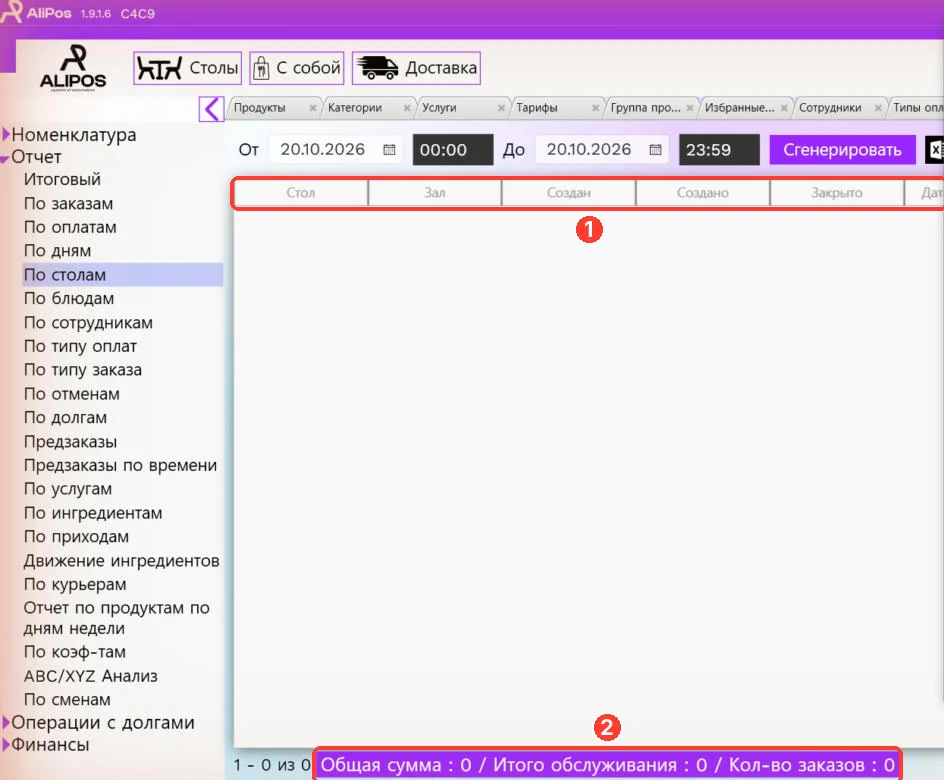
Task: Collapse the sidebar with the left chevron
Action: click(211, 109)
